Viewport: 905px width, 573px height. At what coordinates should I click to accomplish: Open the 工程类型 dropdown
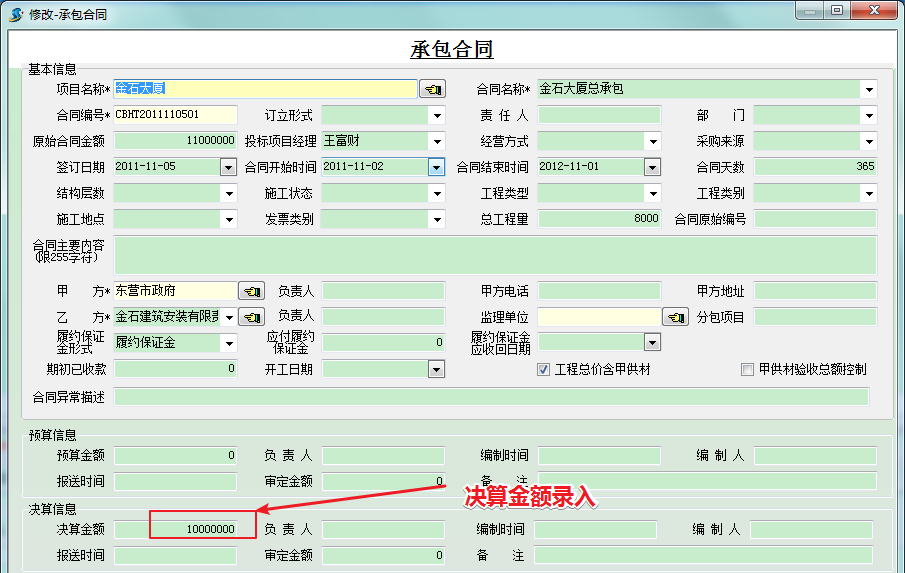653,193
